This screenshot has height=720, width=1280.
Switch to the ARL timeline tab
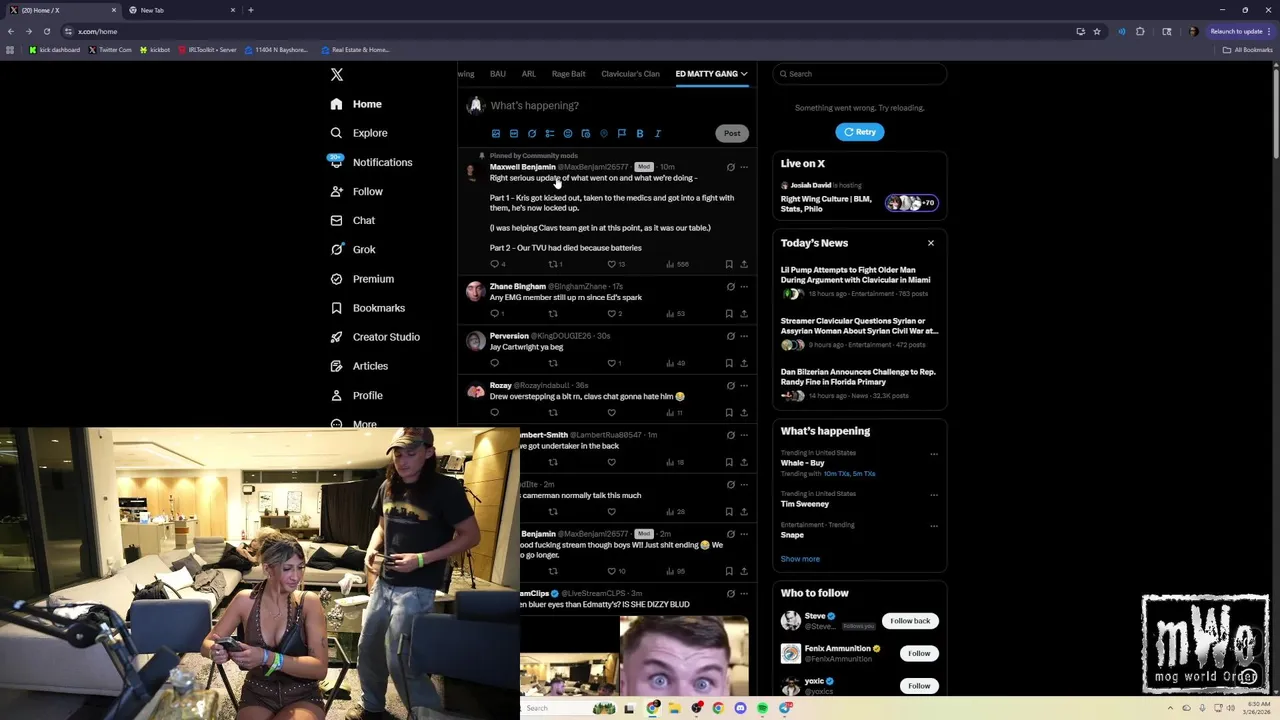(528, 74)
